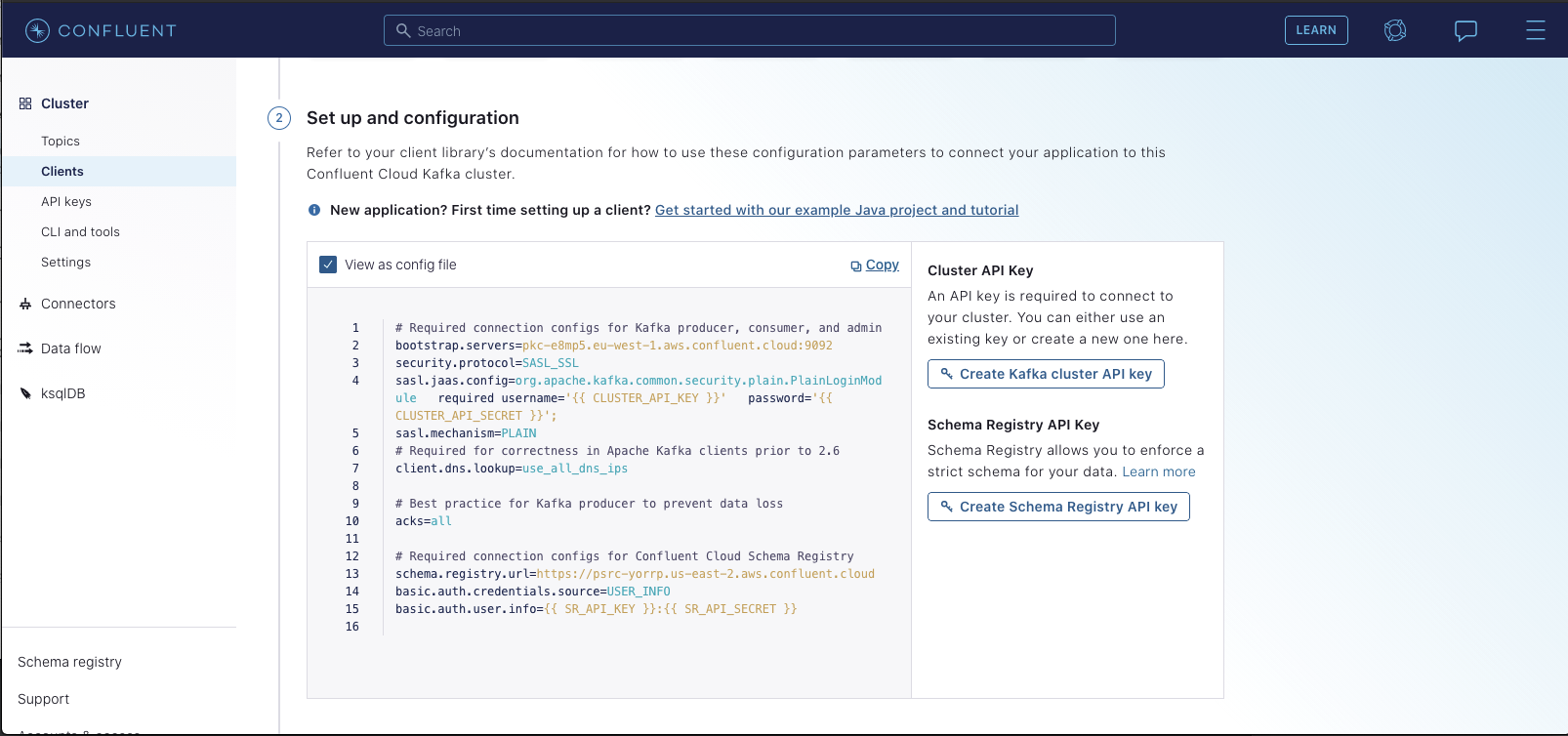Click the ksqlDB rocket icon
This screenshot has height=736, width=1568.
[25, 393]
